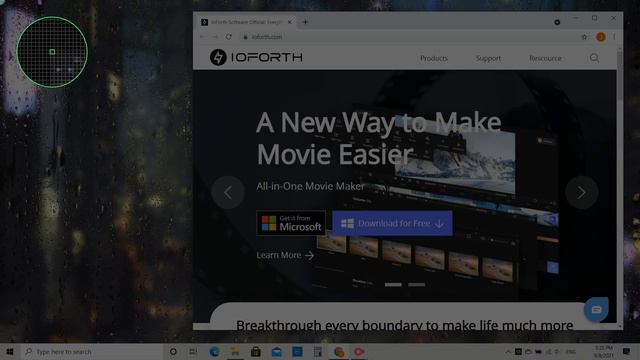Open the taskbar clock and date
The width and height of the screenshot is (640, 360).
tap(603, 351)
